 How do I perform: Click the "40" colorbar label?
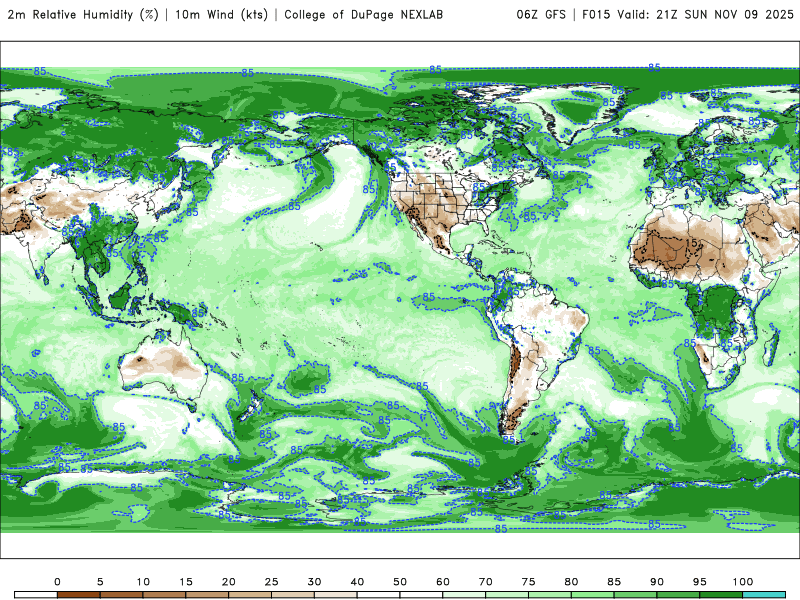pyautogui.click(x=357, y=582)
